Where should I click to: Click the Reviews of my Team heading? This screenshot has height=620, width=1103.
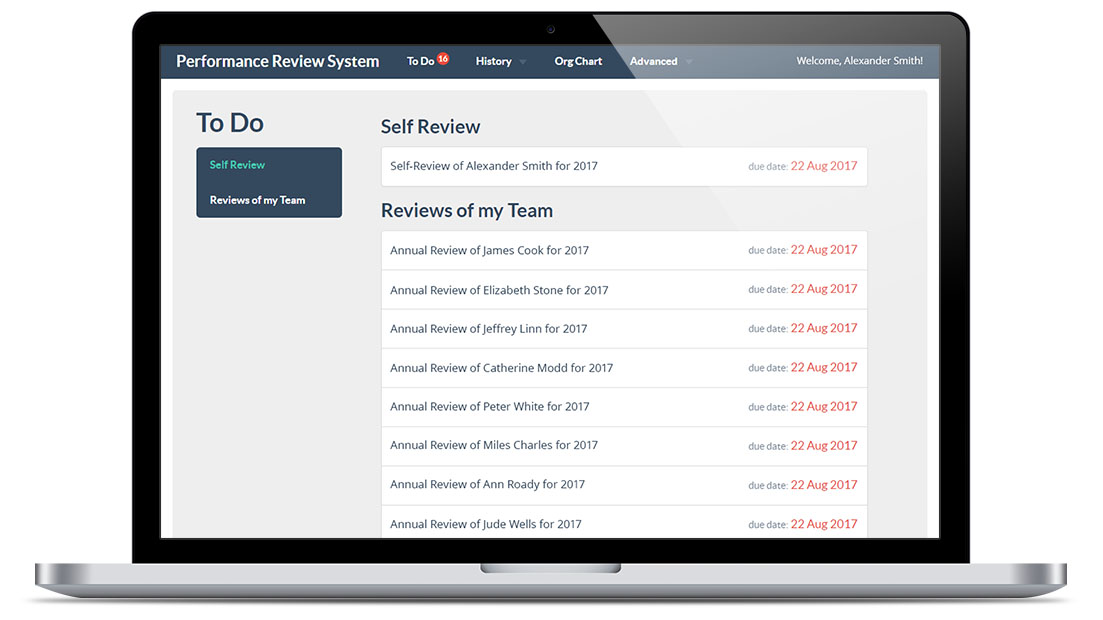[467, 211]
